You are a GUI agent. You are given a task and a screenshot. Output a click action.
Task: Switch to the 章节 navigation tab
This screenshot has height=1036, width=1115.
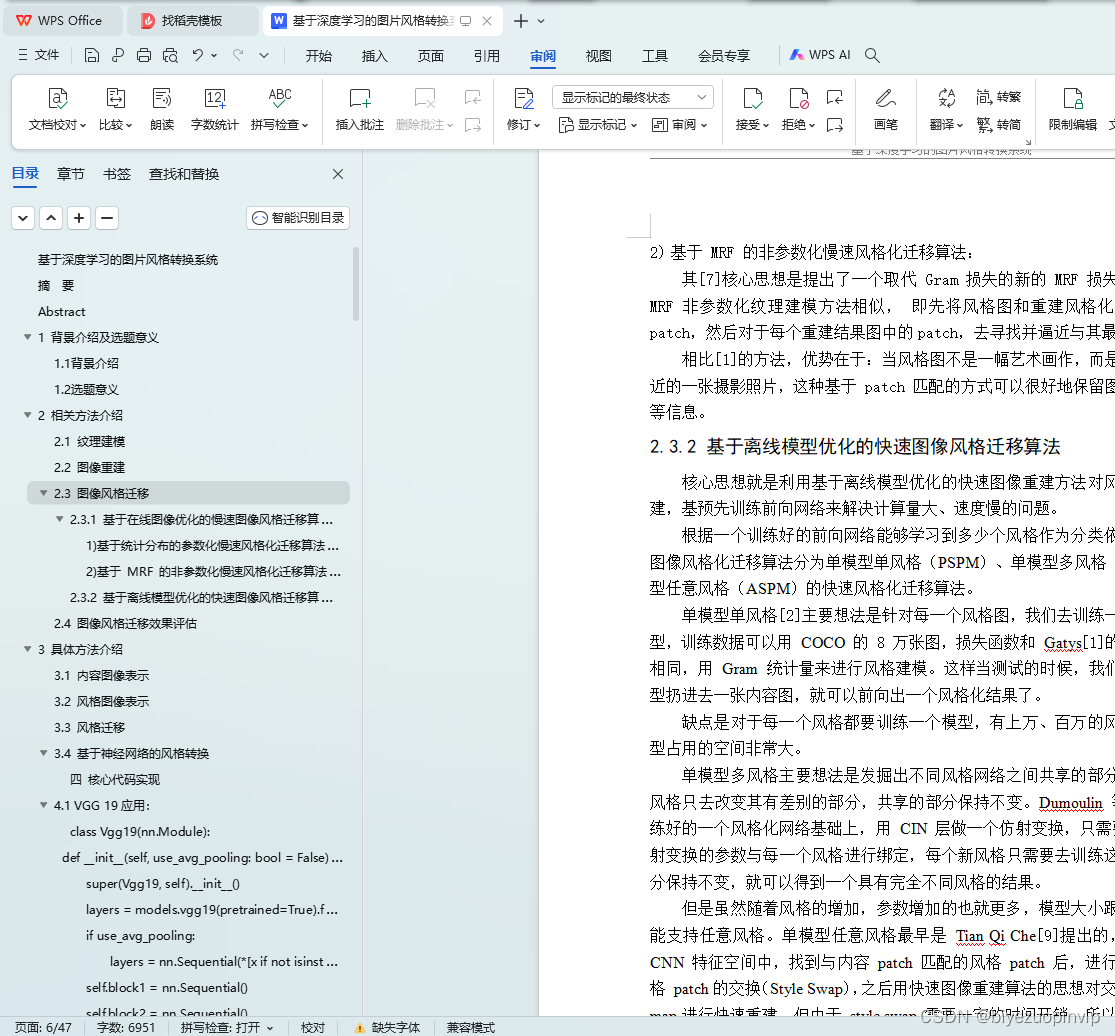pos(70,173)
